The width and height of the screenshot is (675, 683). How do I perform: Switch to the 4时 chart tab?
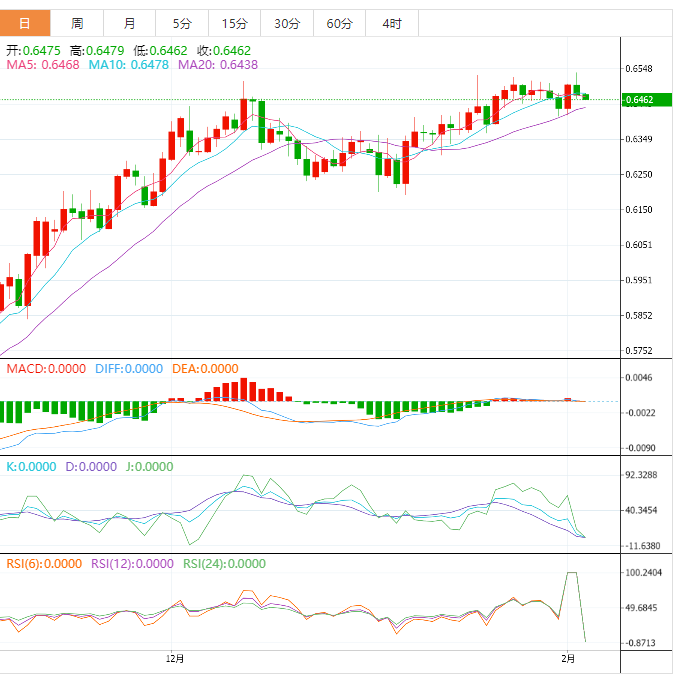coord(391,23)
